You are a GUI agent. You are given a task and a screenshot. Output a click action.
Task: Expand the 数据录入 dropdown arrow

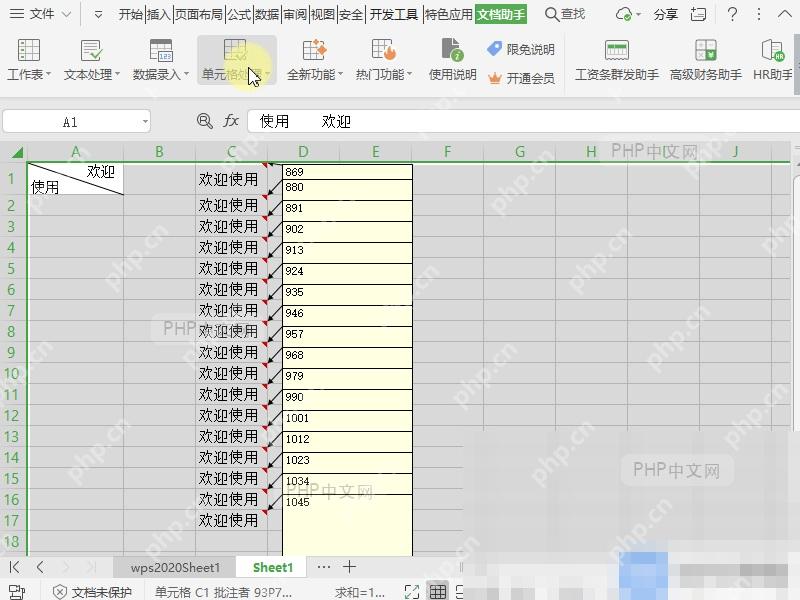point(187,75)
